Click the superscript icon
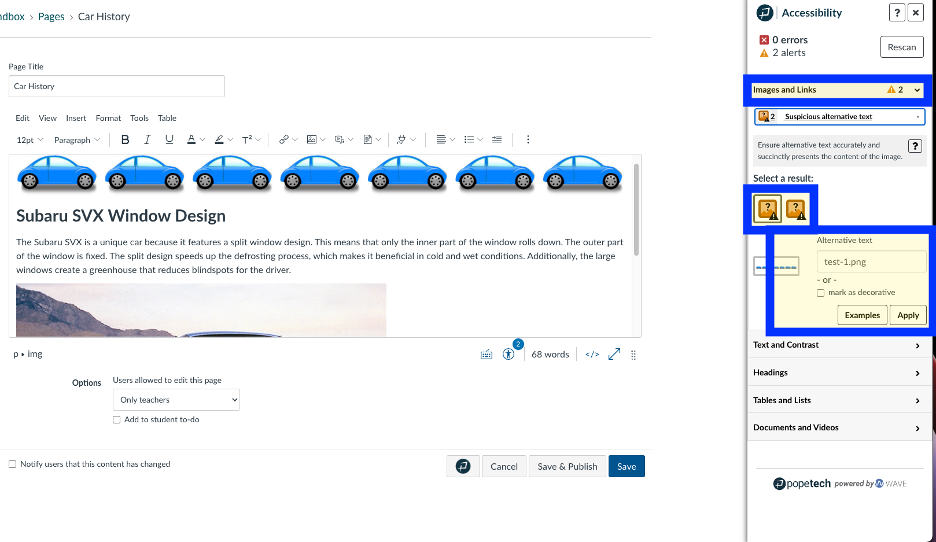Screen dimensions: 936x542 [247, 140]
